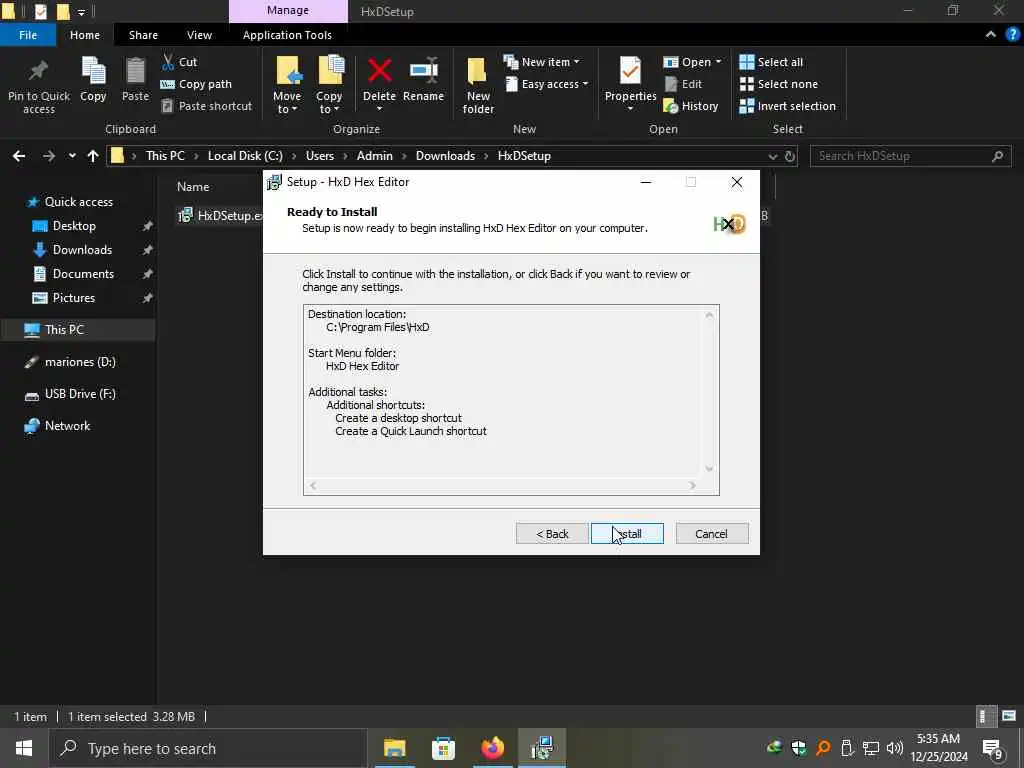This screenshot has width=1024, height=768.
Task: Navigate back in Explorer
Action: point(19,156)
